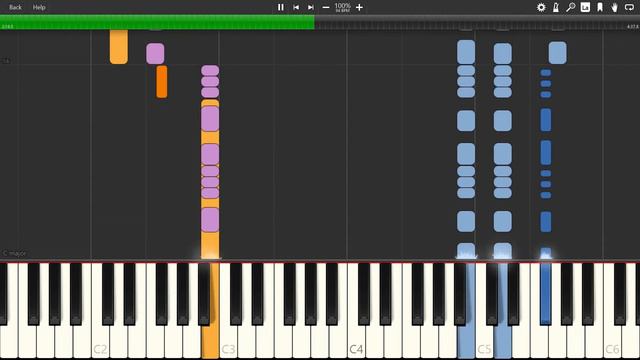
Task: Open the settings gear
Action: point(541,7)
